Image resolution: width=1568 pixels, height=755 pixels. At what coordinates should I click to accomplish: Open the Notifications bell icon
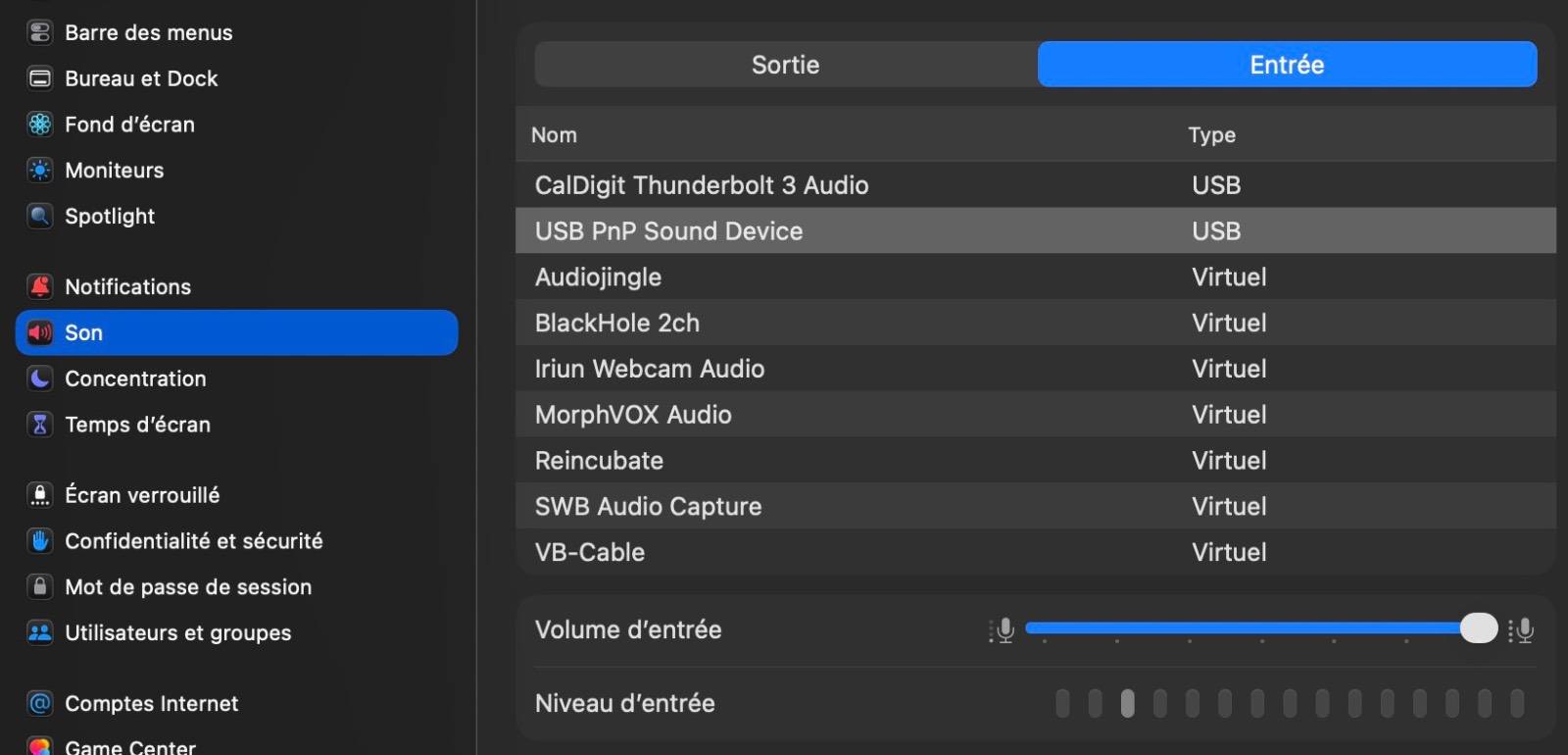click(x=40, y=286)
